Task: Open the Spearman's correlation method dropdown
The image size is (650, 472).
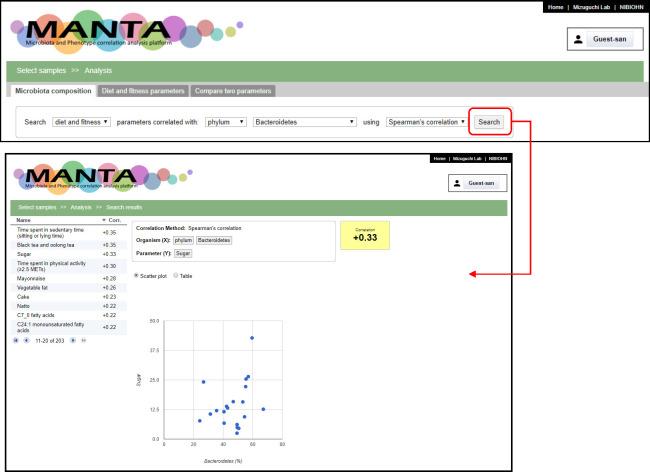Action: click(427, 122)
